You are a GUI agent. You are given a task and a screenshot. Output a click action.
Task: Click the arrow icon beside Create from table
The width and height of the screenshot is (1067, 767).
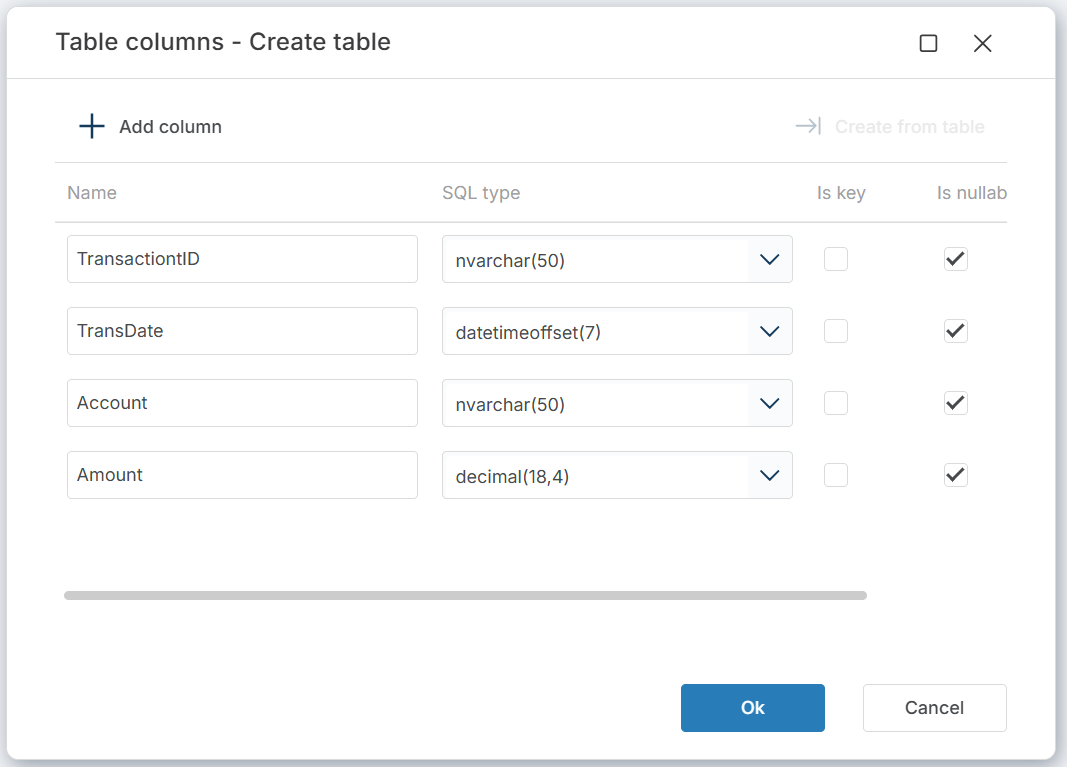(x=808, y=126)
